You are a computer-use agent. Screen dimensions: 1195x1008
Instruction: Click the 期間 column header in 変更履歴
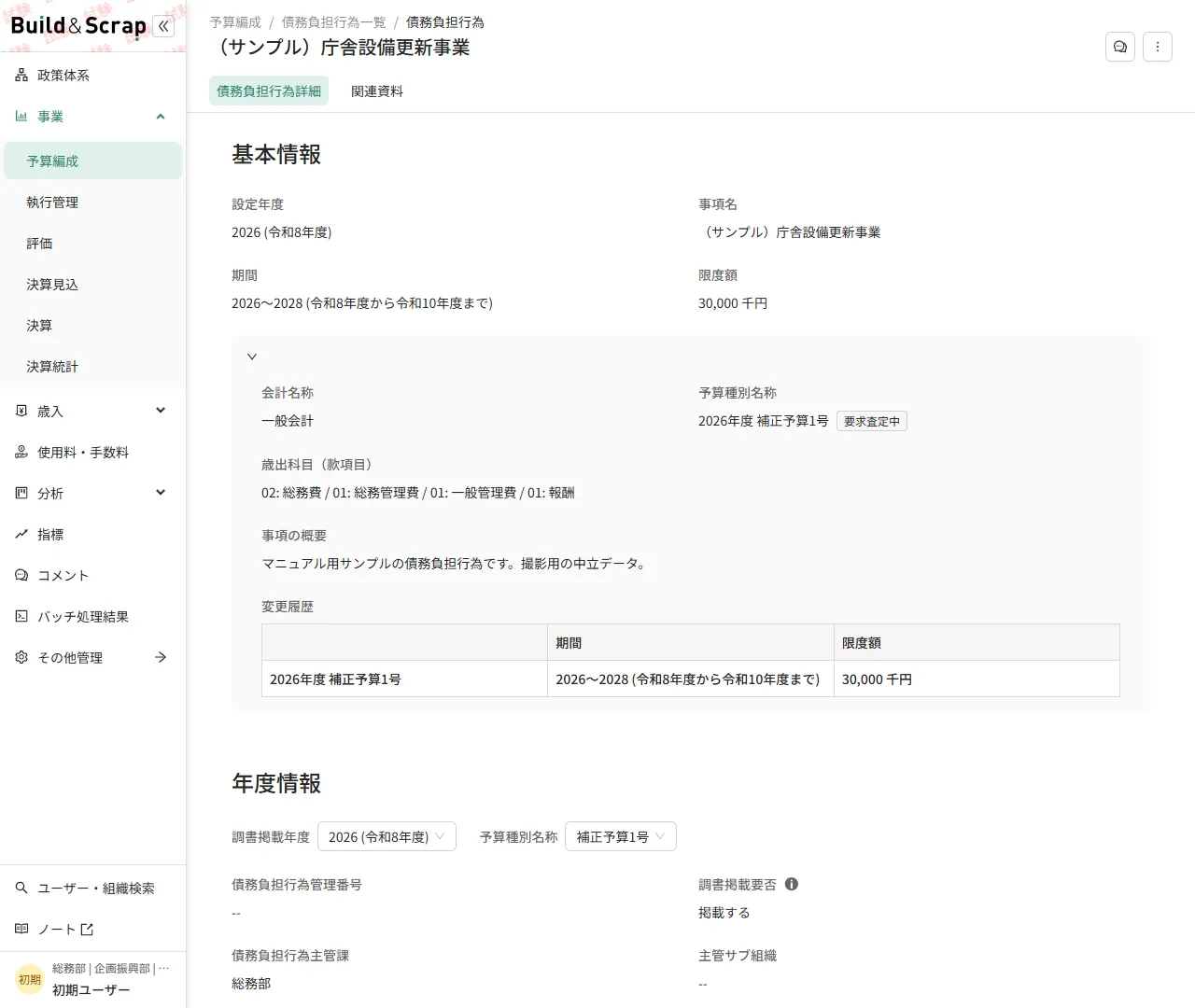(690, 642)
